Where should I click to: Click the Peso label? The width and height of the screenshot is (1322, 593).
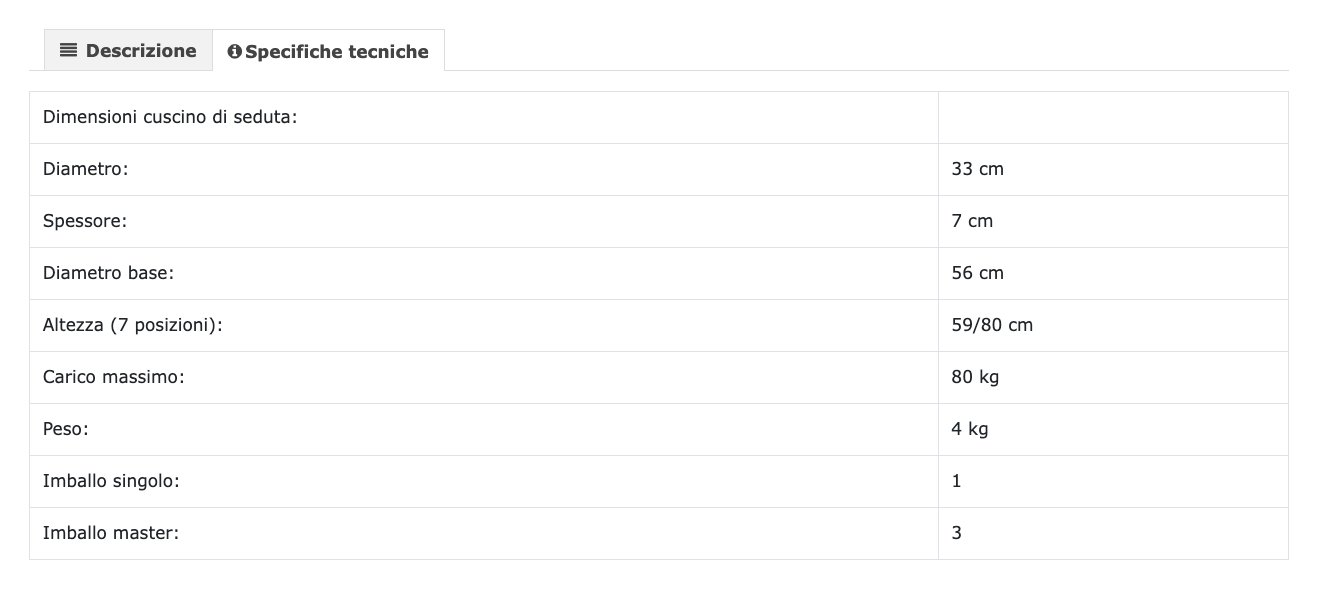(66, 430)
